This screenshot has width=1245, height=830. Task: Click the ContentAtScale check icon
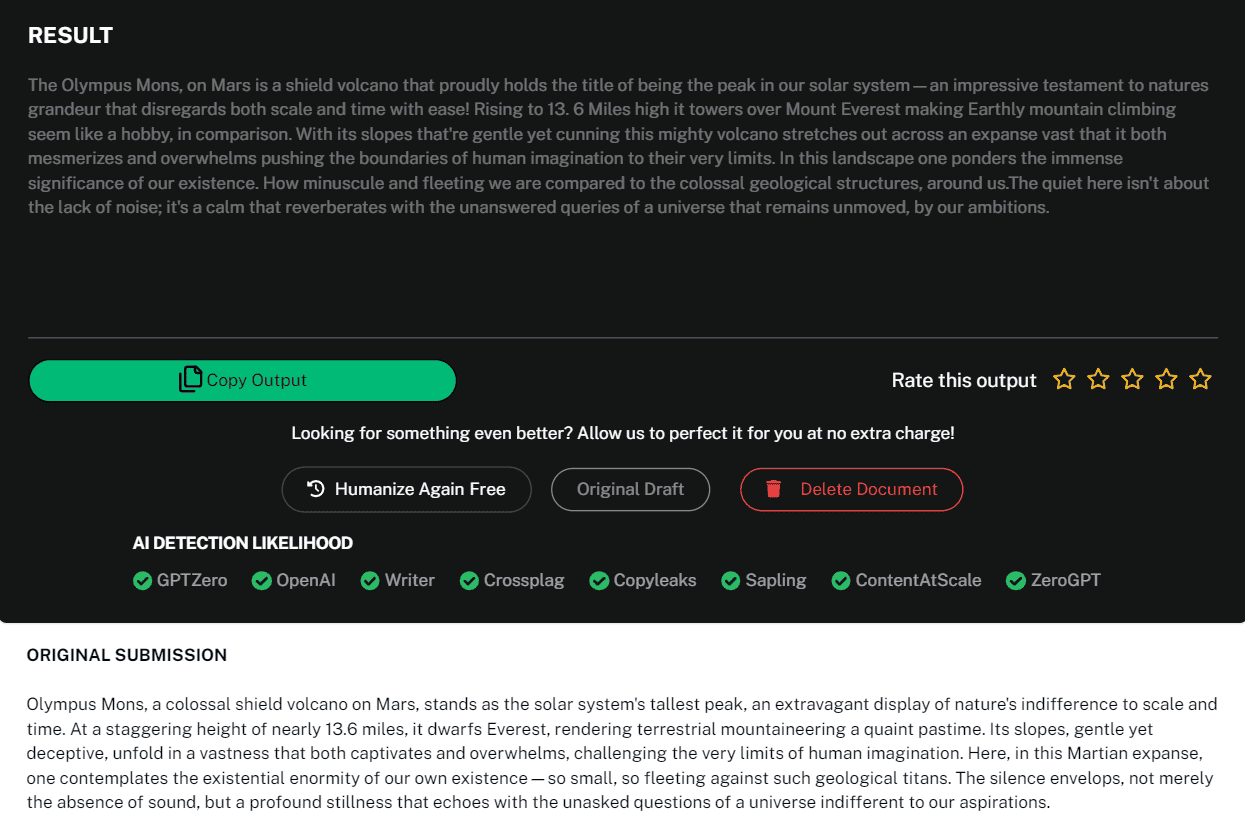coord(841,581)
